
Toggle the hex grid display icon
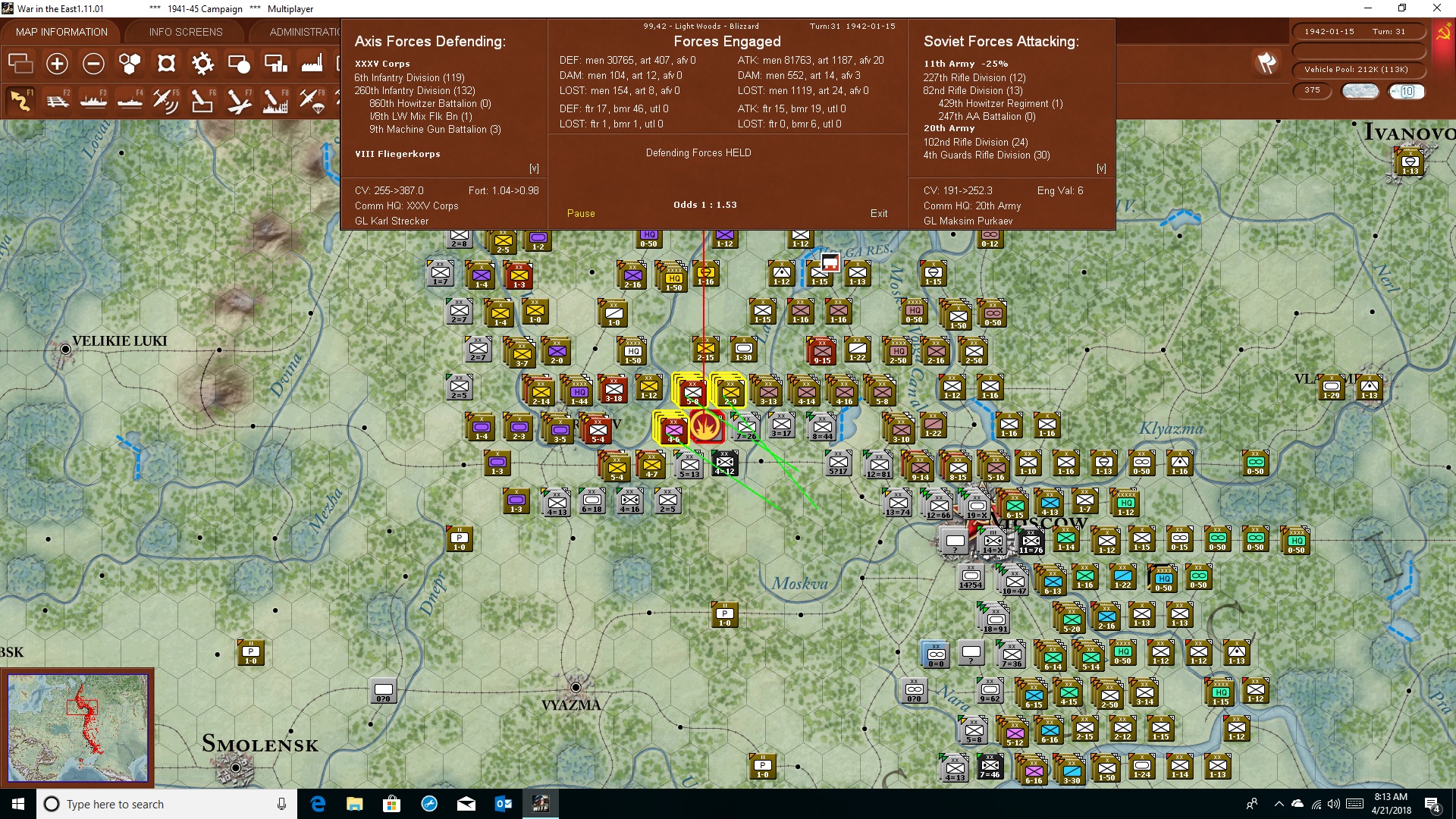click(130, 64)
